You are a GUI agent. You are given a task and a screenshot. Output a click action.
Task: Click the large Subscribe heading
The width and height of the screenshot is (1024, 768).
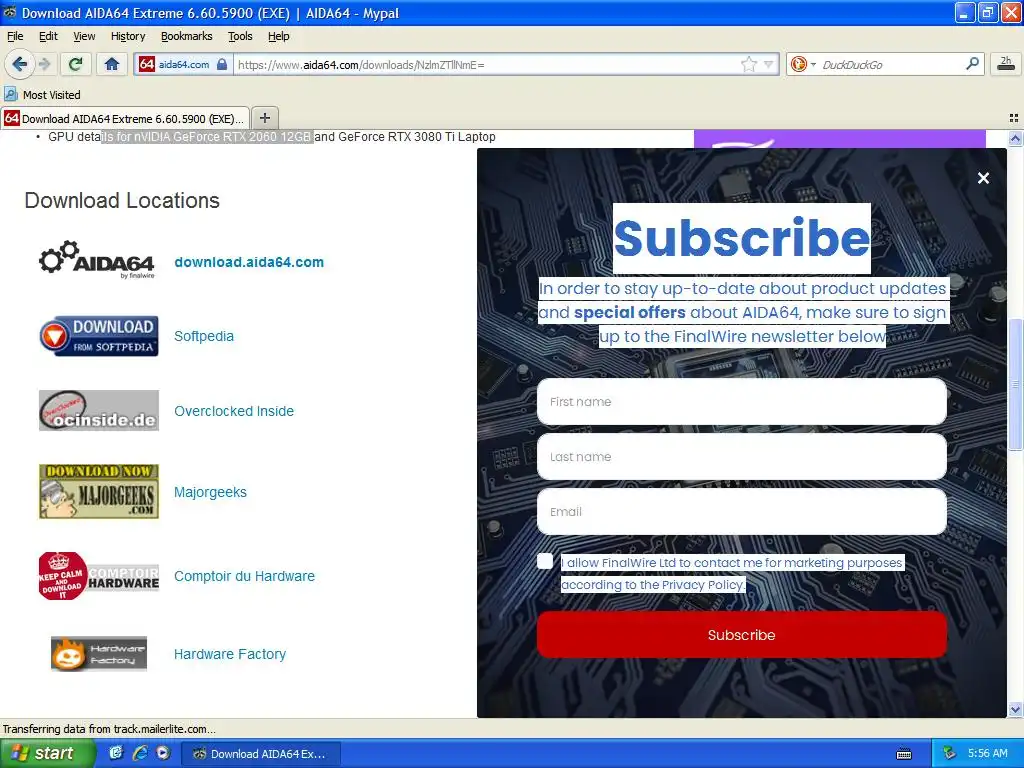click(x=741, y=238)
